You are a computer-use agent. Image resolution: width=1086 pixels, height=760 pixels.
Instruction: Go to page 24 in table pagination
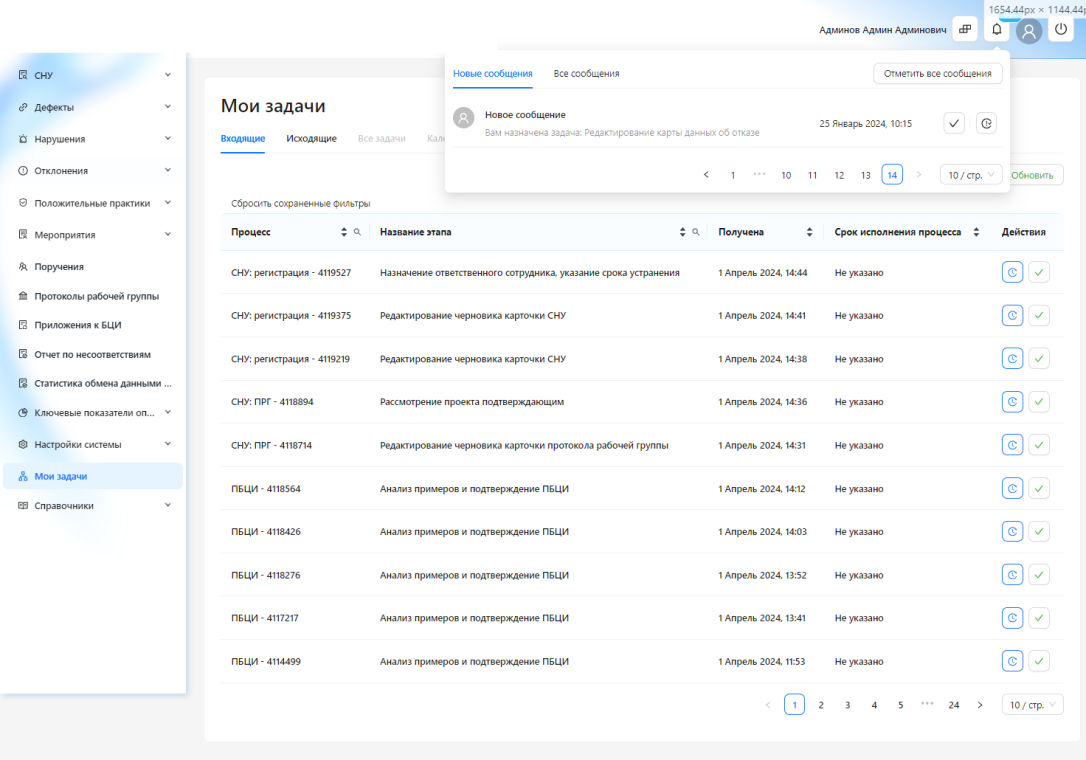pyautogui.click(x=953, y=705)
